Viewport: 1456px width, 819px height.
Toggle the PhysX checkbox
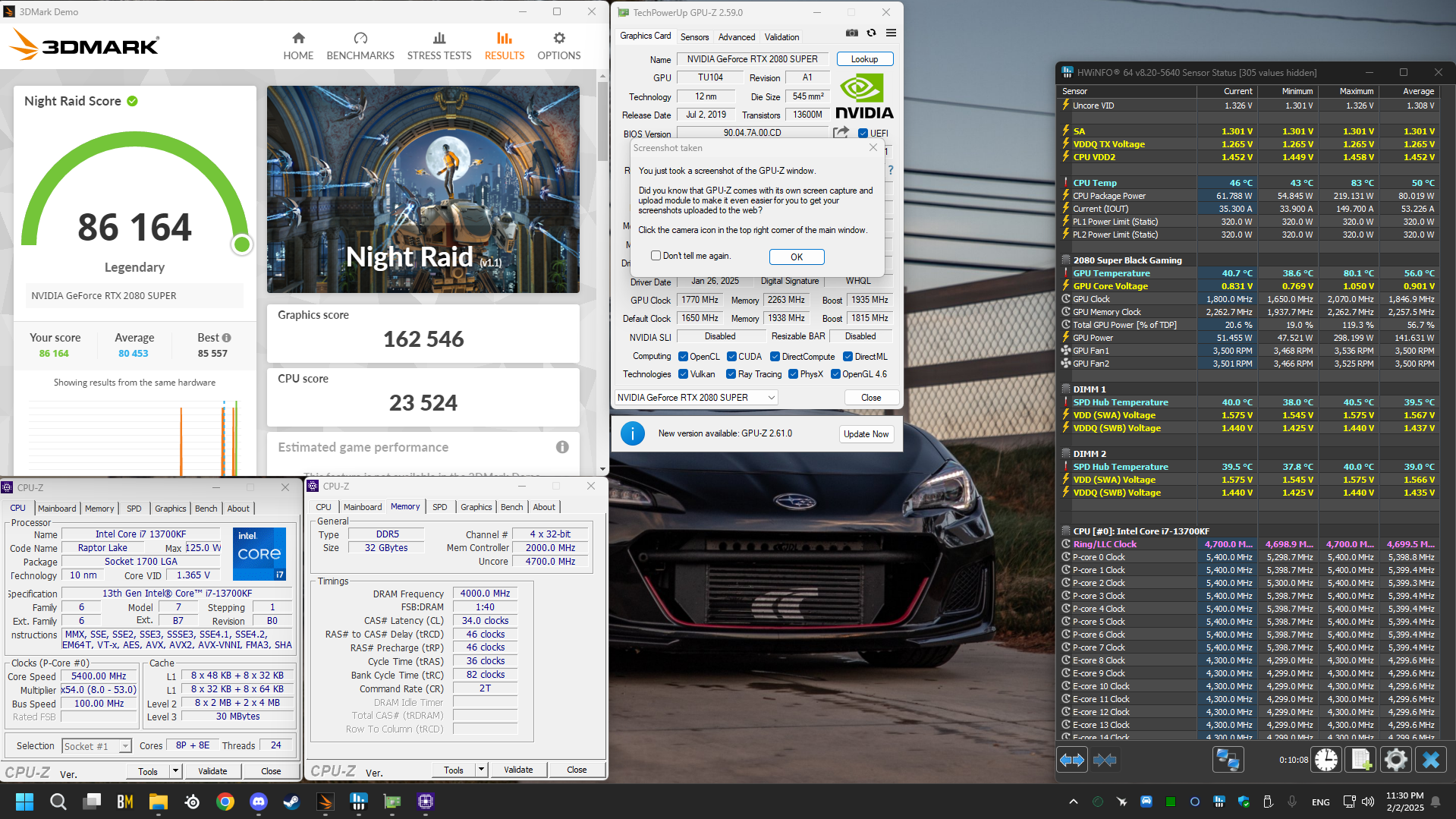[793, 374]
